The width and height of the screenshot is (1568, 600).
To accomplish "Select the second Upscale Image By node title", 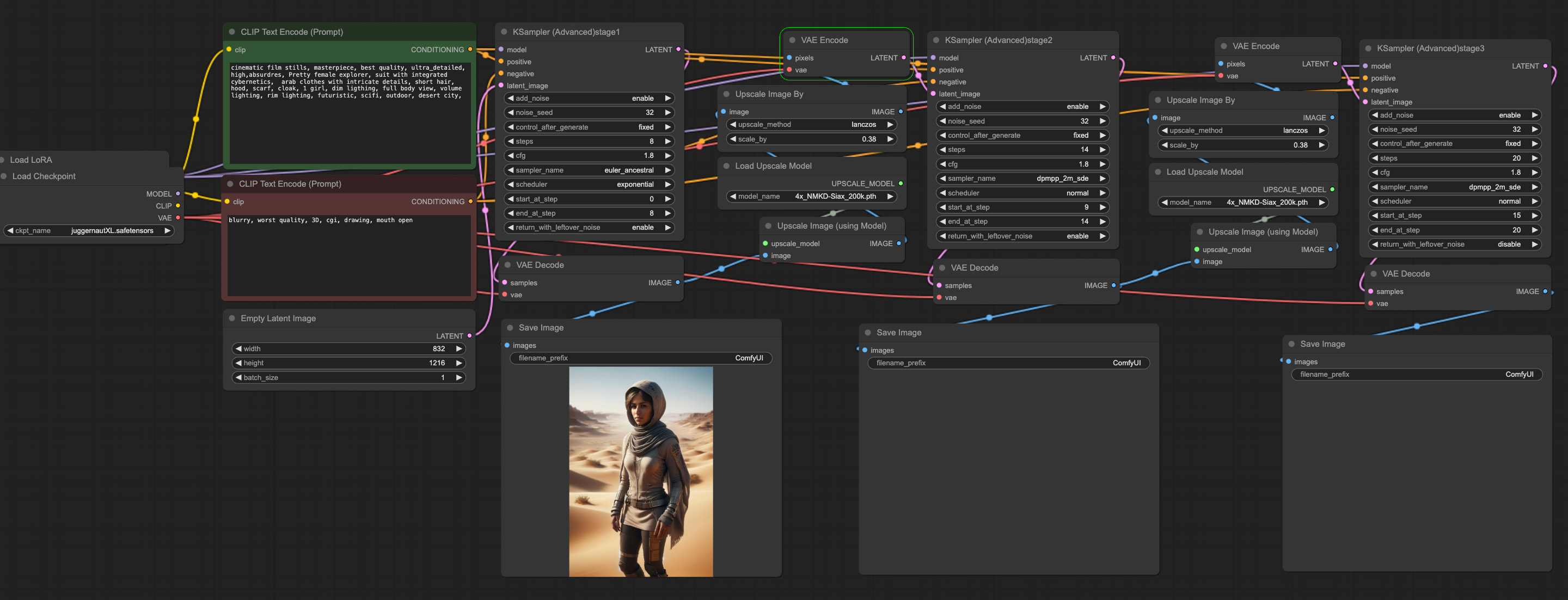I will pos(1200,100).
